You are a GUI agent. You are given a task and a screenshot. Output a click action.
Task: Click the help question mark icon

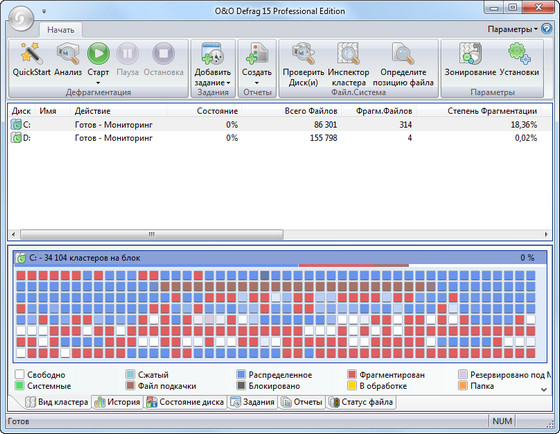click(546, 29)
